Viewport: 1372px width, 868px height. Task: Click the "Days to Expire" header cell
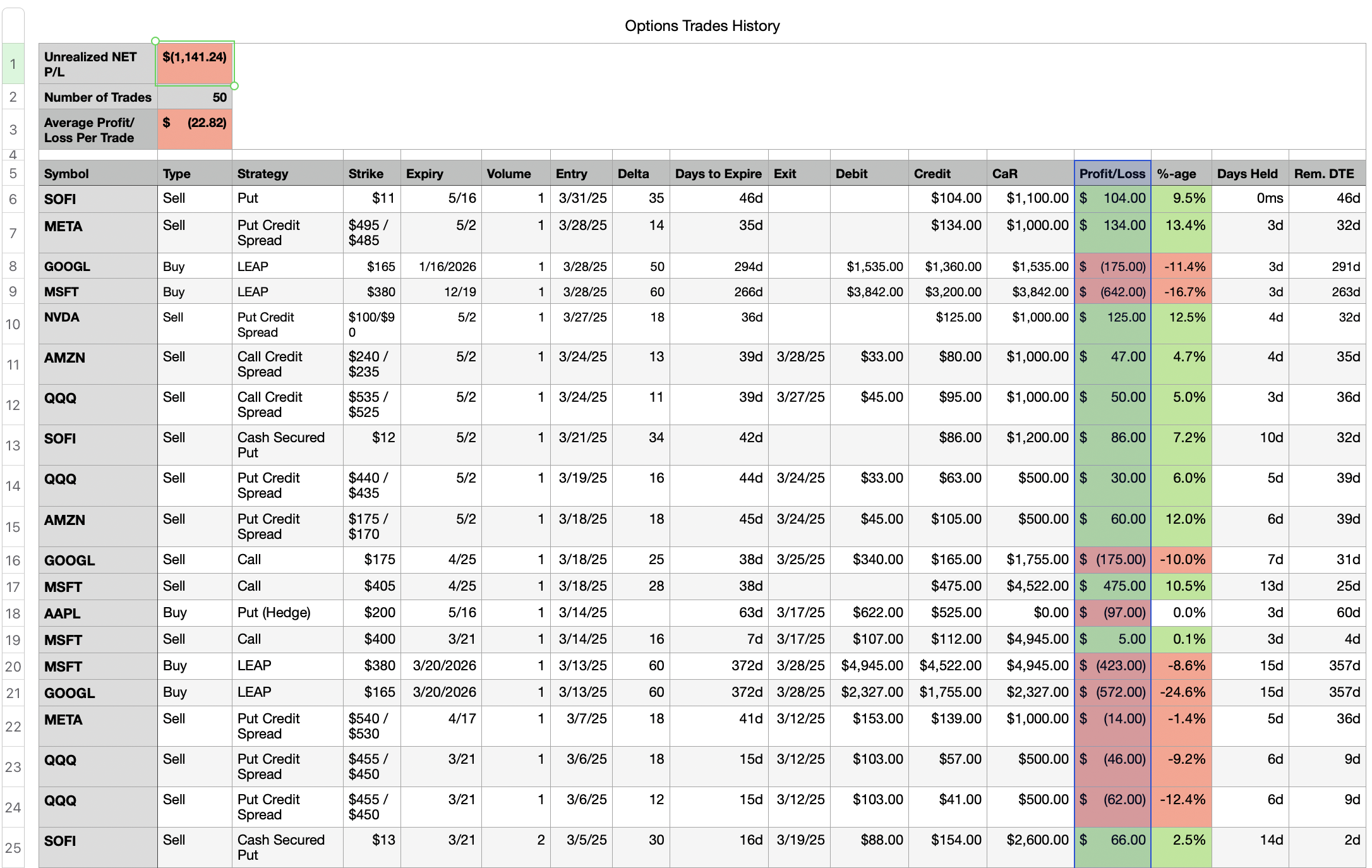tap(719, 174)
